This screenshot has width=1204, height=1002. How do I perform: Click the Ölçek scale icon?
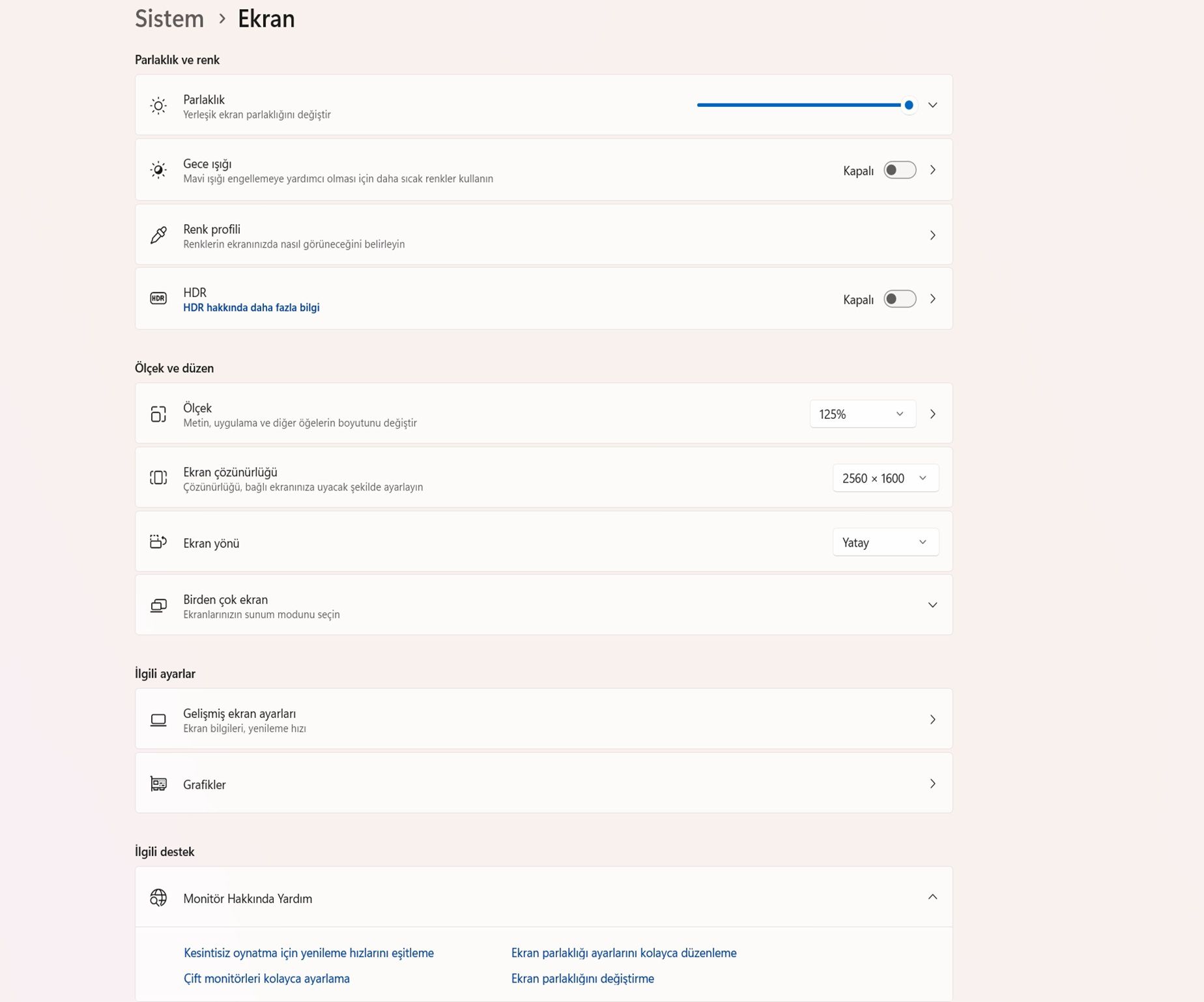tap(158, 414)
